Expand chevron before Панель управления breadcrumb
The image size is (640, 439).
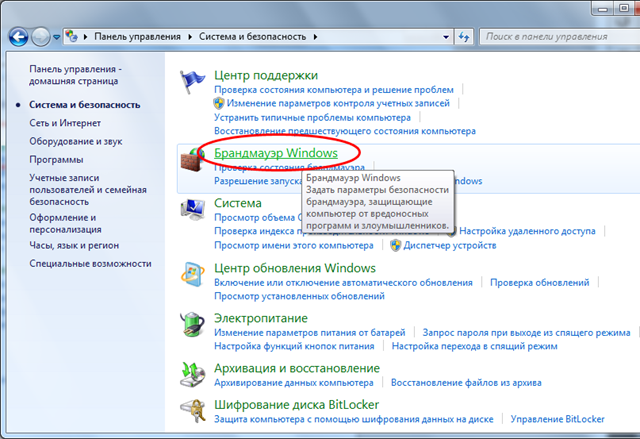point(86,37)
